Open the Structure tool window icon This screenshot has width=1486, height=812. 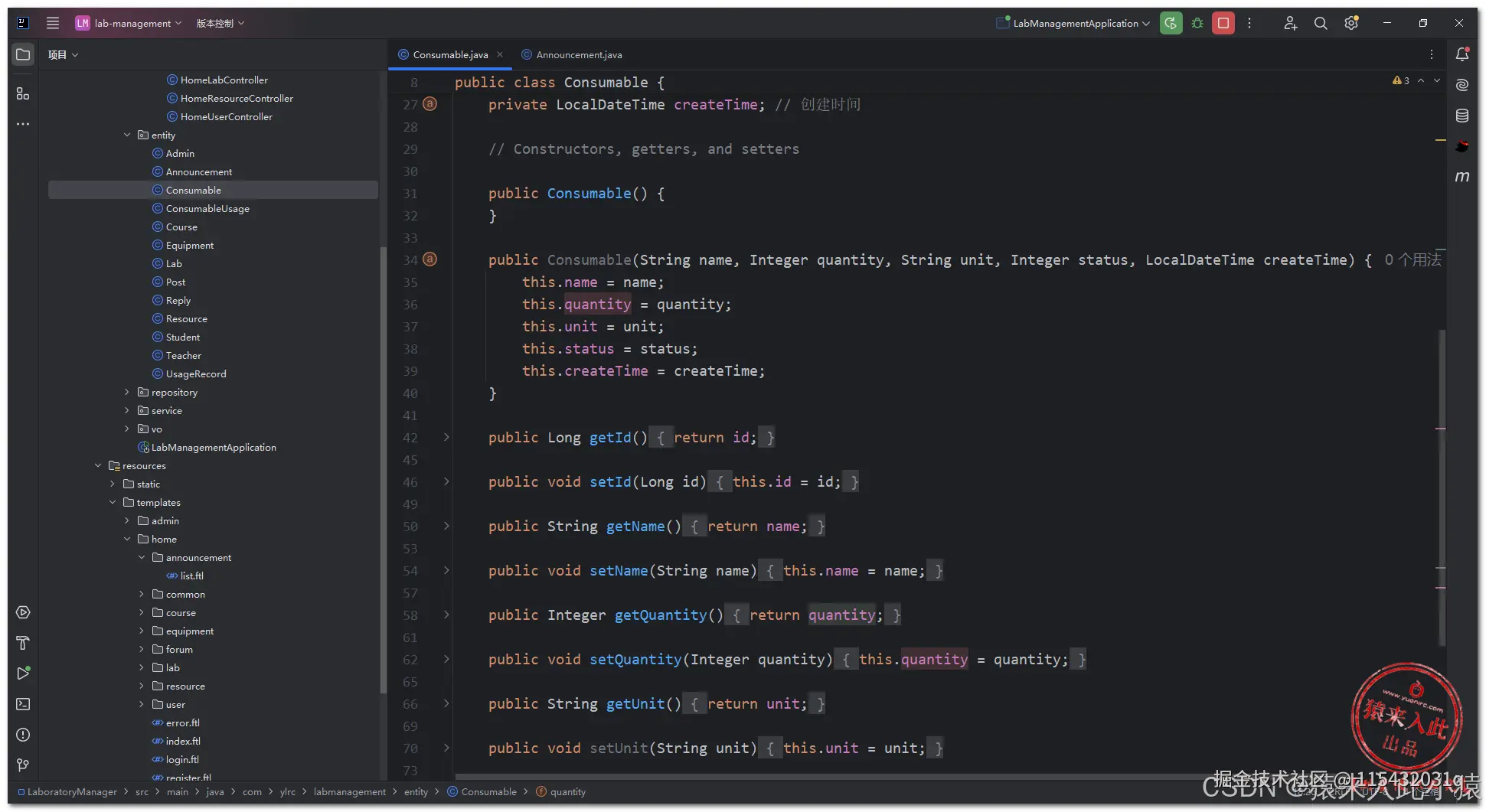coord(23,93)
